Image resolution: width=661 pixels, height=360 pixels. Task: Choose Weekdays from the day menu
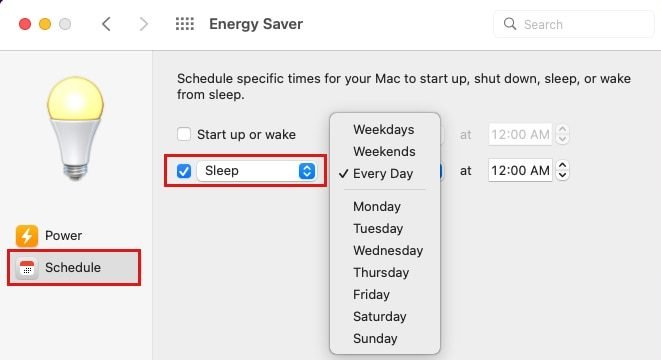coord(384,129)
